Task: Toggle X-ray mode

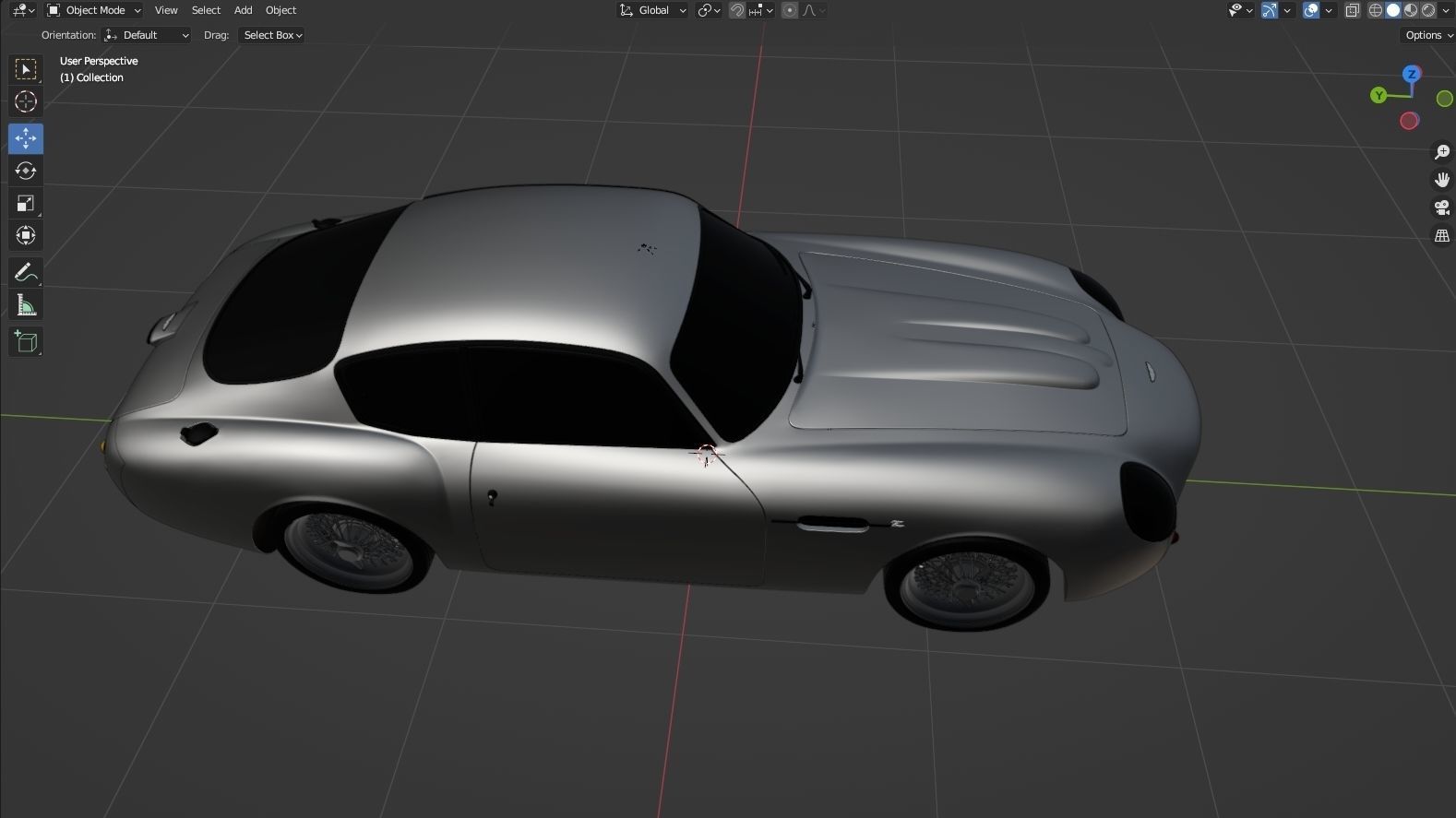Action: [x=1353, y=10]
